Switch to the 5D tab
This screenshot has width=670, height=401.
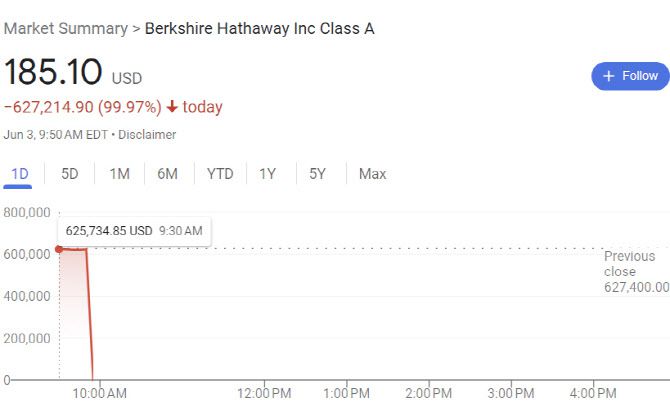click(69, 174)
